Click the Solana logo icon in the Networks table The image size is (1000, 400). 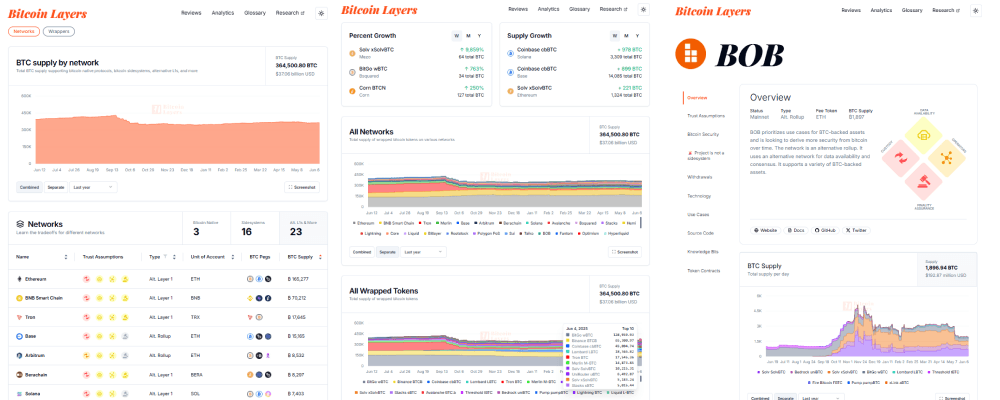click(19, 394)
